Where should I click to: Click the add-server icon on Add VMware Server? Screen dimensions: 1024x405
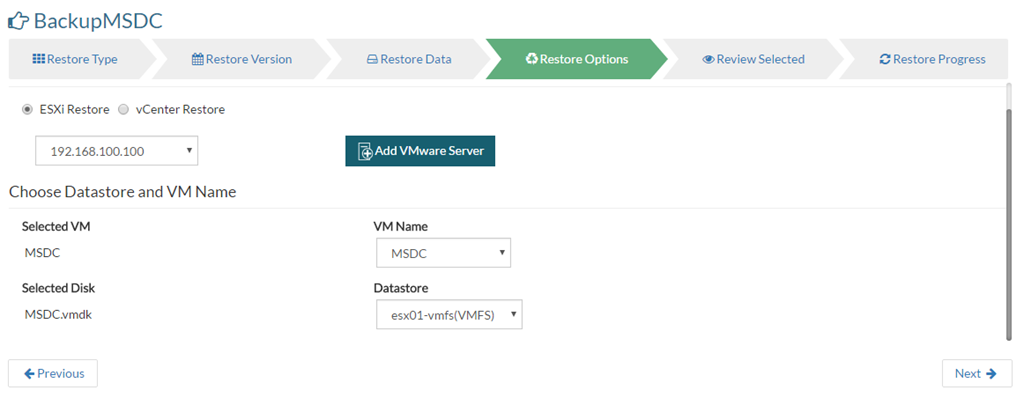pos(365,151)
